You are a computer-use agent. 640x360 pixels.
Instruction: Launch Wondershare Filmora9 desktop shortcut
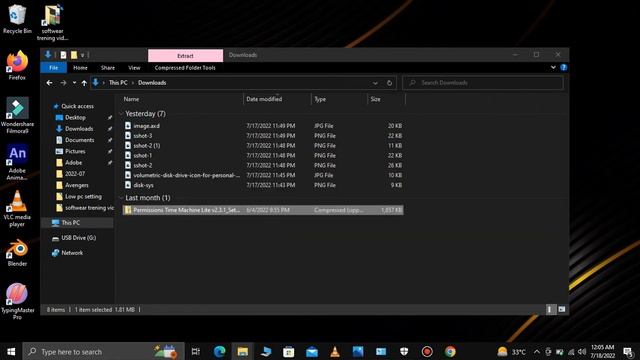click(17, 116)
